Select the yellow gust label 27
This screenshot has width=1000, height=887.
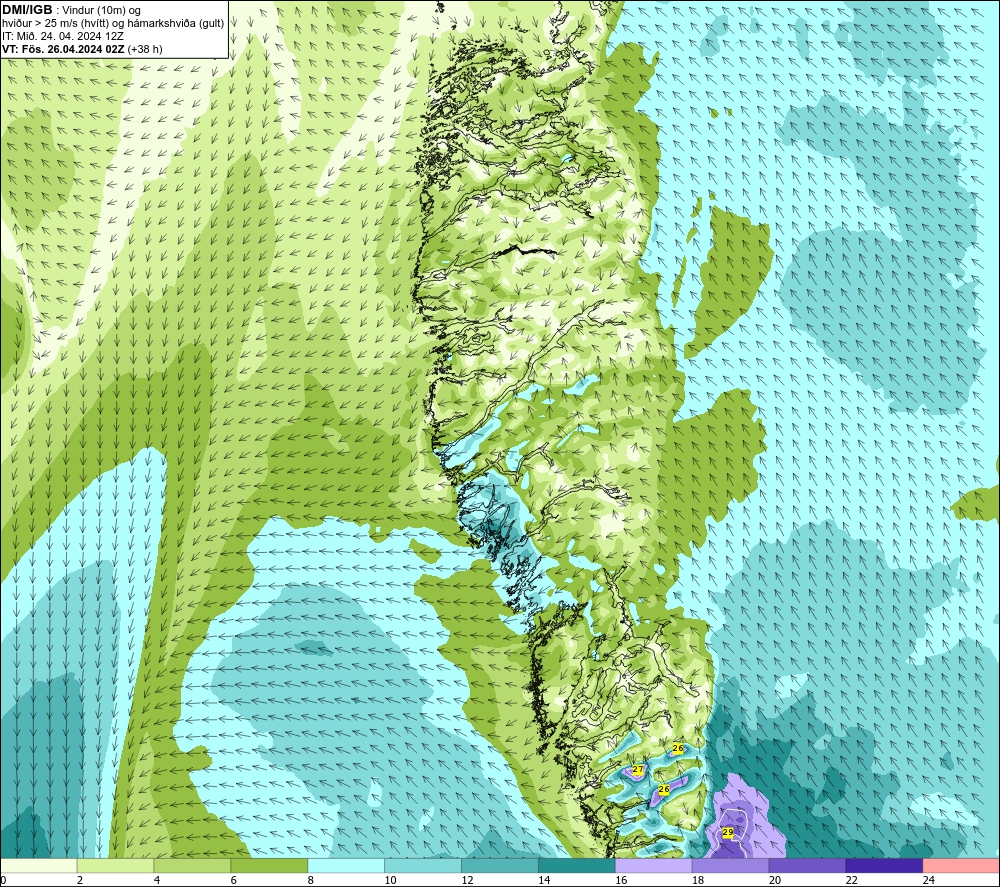click(638, 770)
